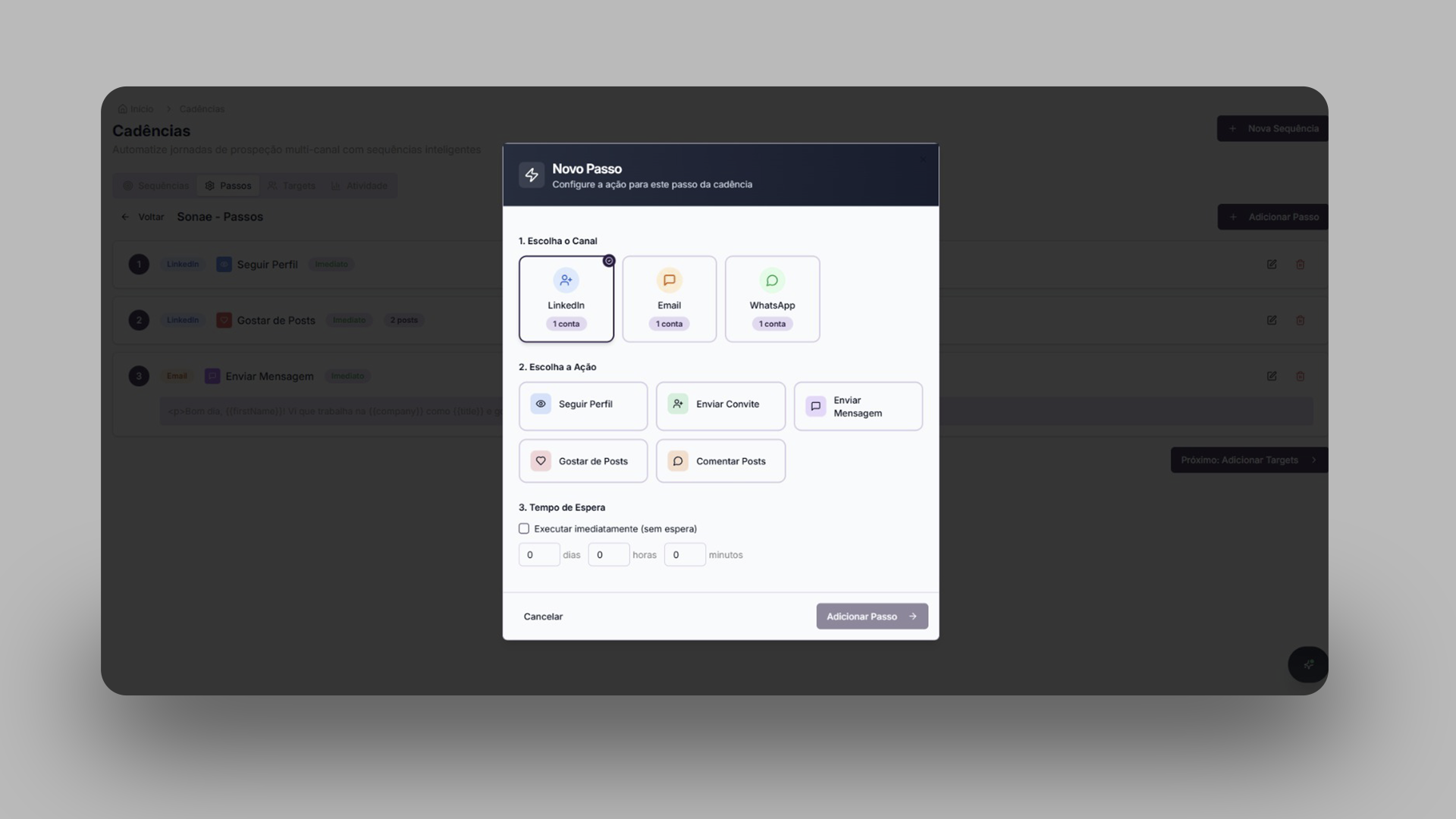Image resolution: width=1456 pixels, height=819 pixels.
Task: Click the minutos input field
Action: (x=684, y=555)
